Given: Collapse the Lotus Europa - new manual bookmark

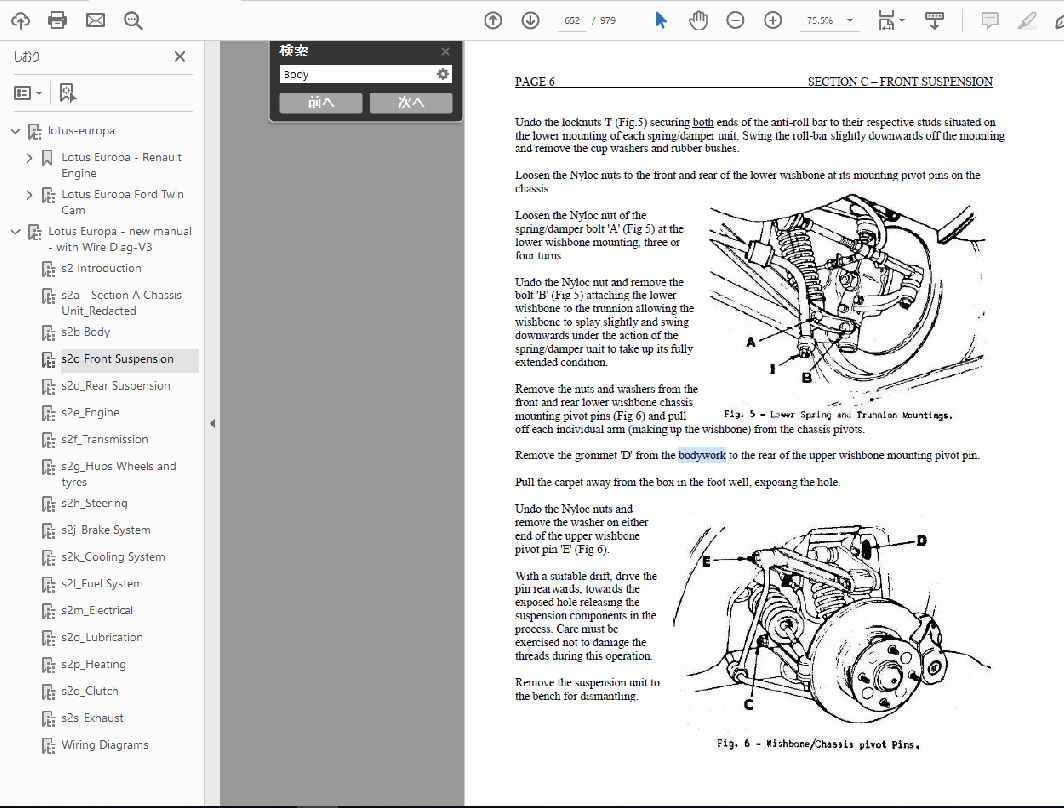Looking at the screenshot, I should pyautogui.click(x=16, y=232).
